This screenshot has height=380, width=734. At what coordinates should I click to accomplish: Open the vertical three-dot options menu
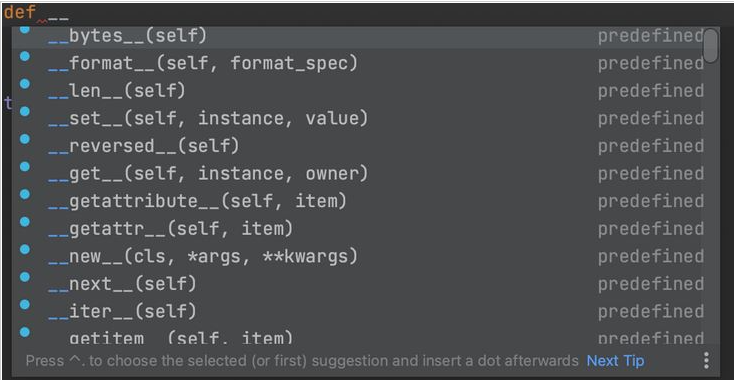tap(706, 361)
